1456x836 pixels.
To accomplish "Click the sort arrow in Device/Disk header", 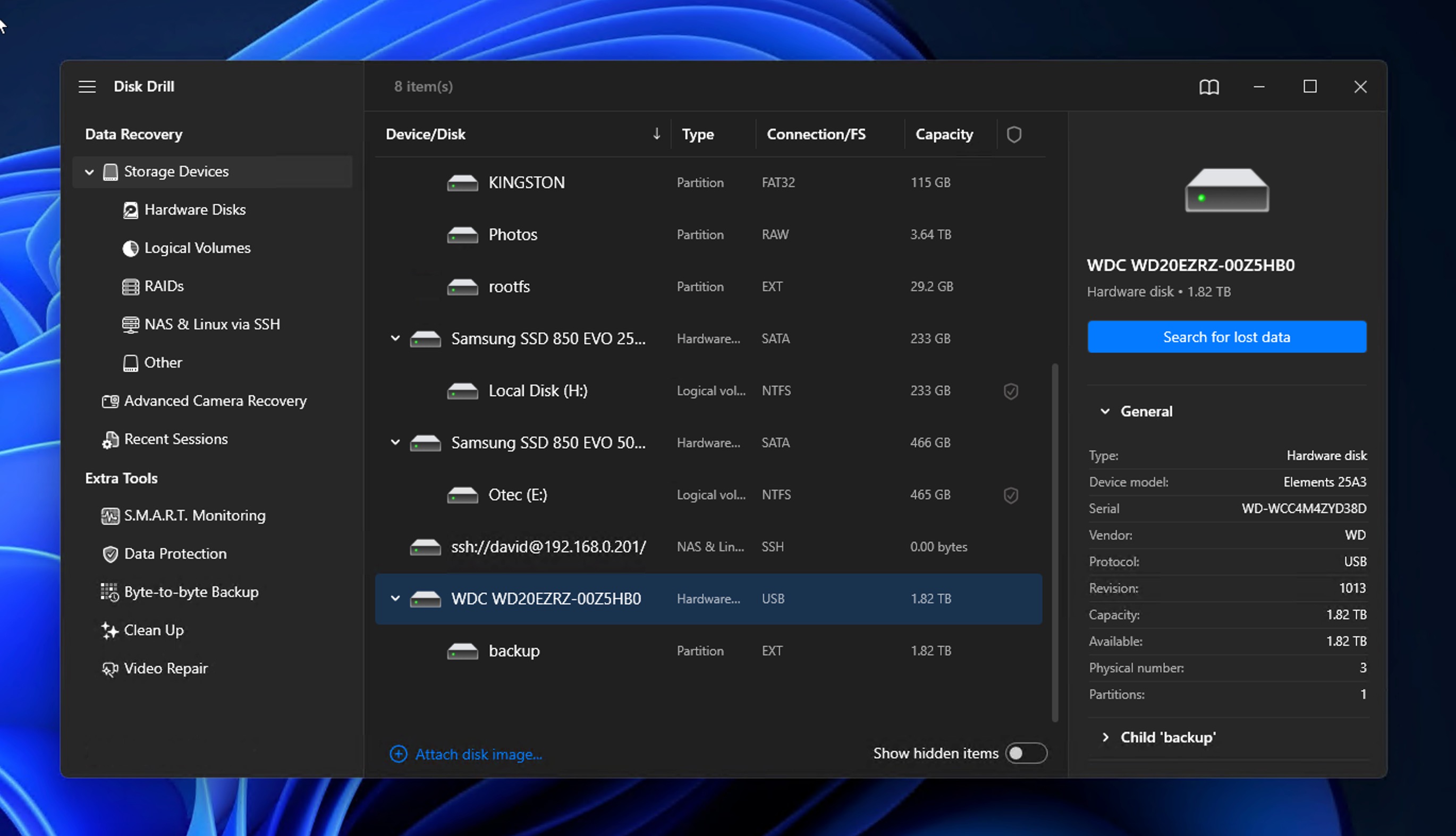I will [656, 134].
